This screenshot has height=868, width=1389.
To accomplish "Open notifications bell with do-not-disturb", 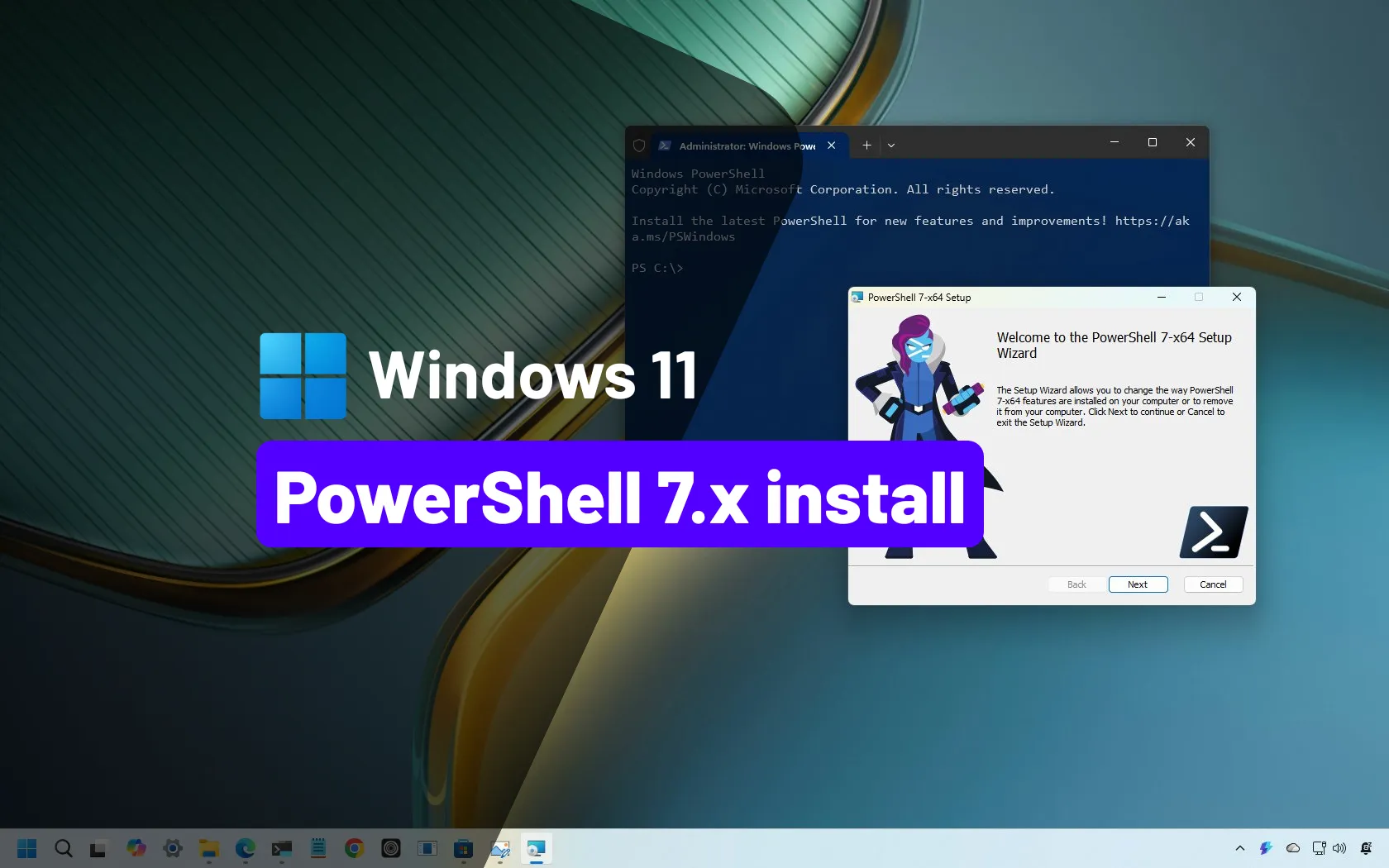I will (1366, 848).
